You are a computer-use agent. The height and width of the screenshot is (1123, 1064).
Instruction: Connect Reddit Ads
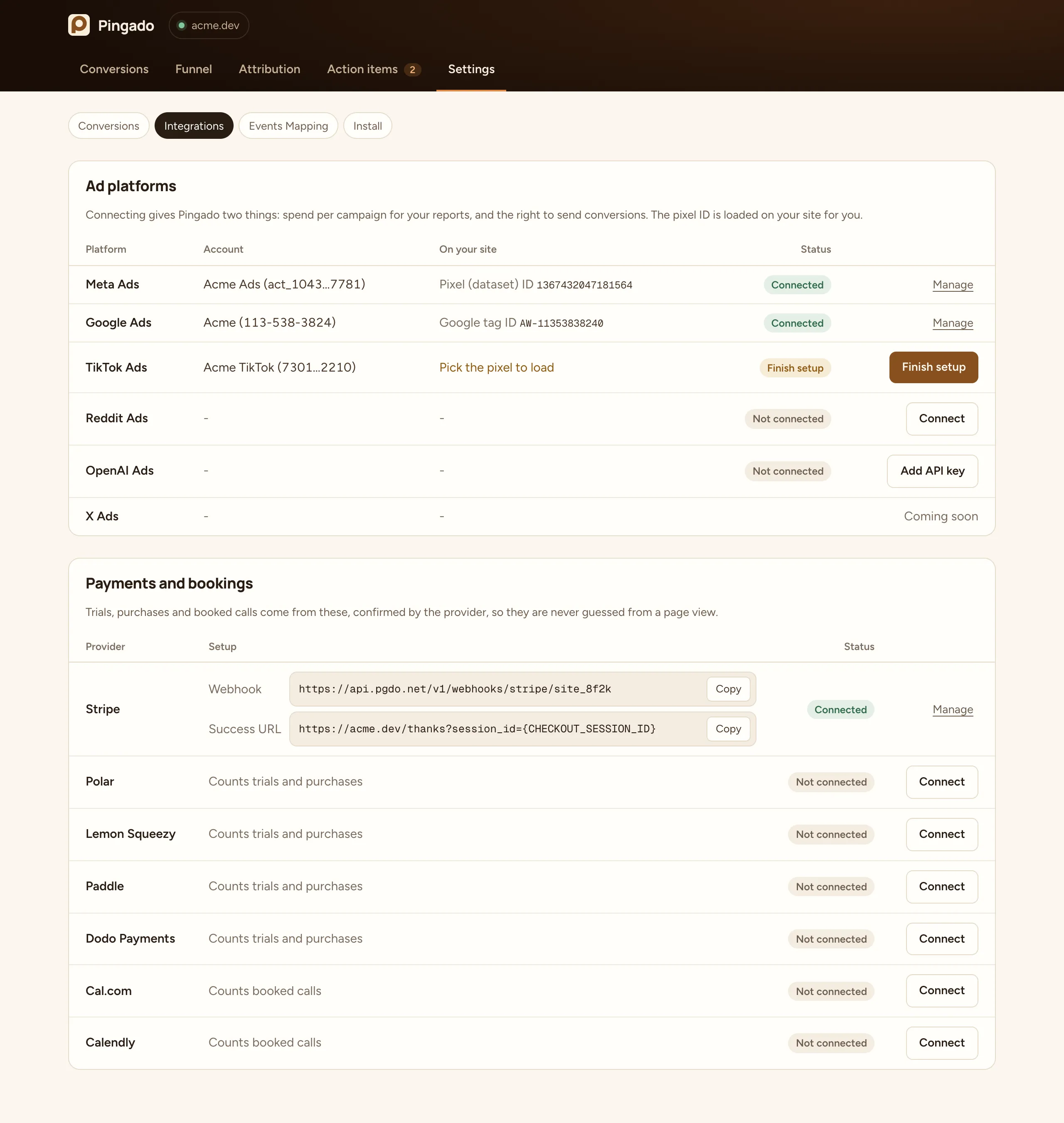point(942,419)
